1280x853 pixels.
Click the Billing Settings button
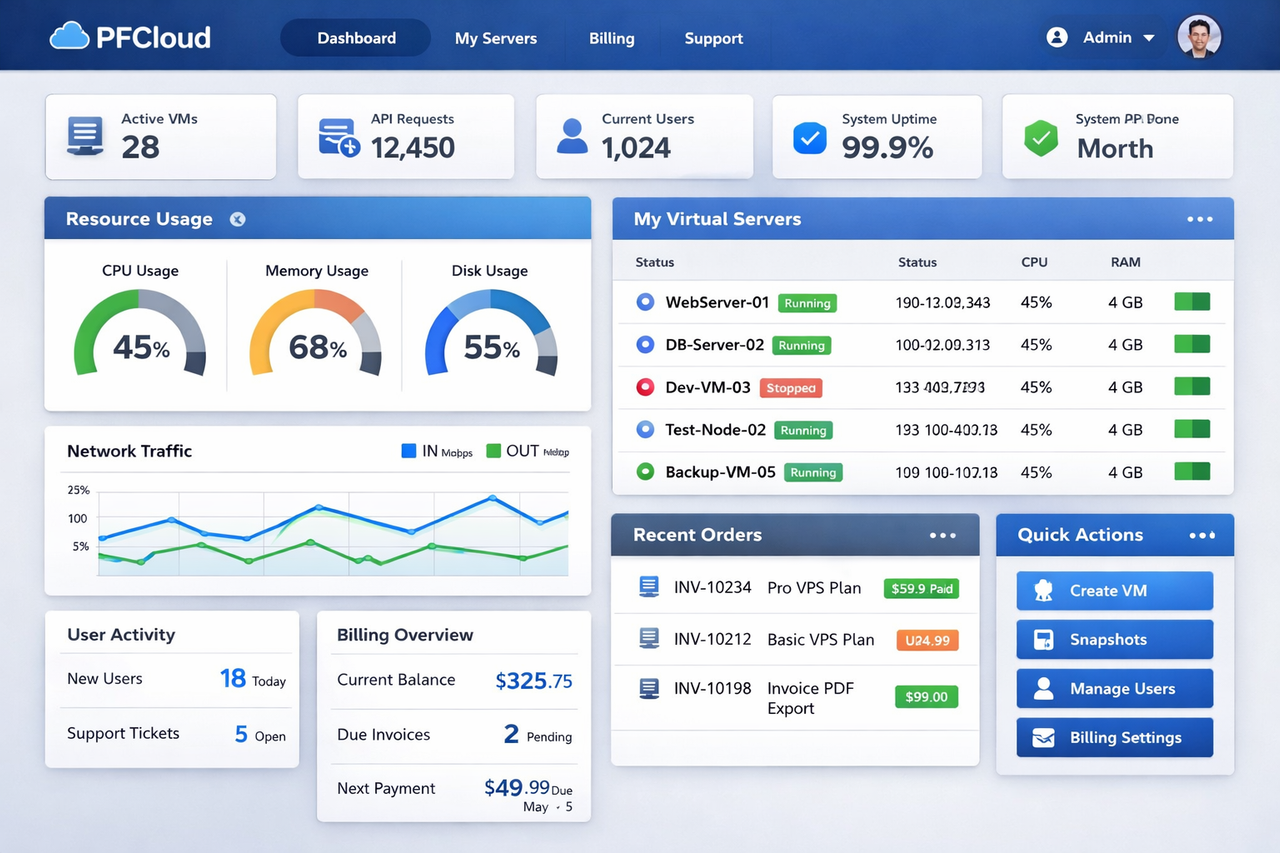click(x=1114, y=737)
